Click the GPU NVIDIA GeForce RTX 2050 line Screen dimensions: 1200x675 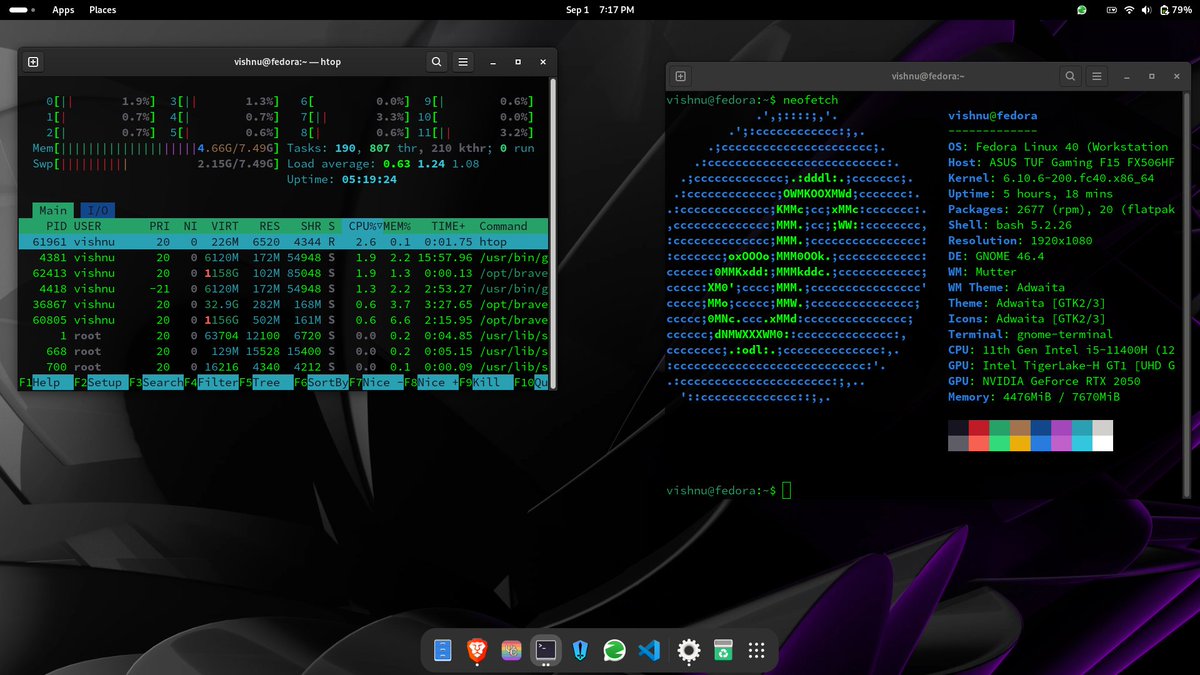click(1044, 382)
